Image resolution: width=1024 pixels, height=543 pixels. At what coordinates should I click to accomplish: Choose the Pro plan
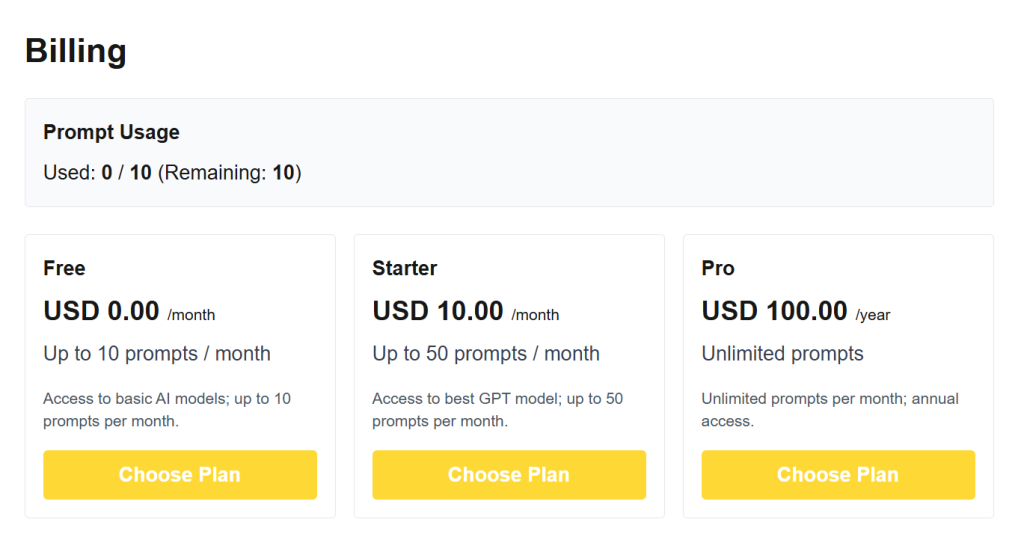839,474
